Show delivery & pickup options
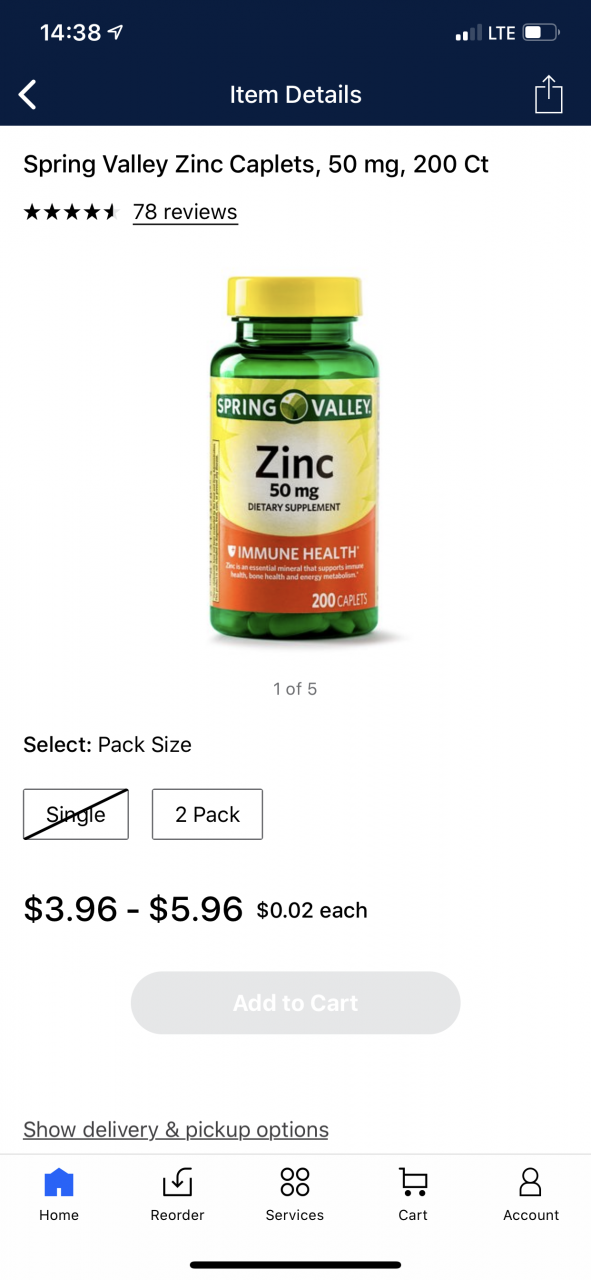The height and width of the screenshot is (1280, 591). [x=176, y=1129]
